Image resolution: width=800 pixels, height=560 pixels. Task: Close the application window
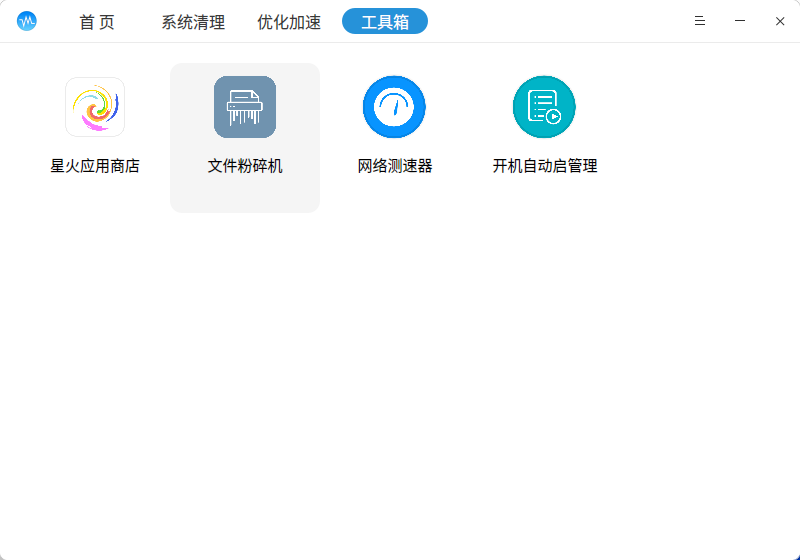tap(780, 21)
